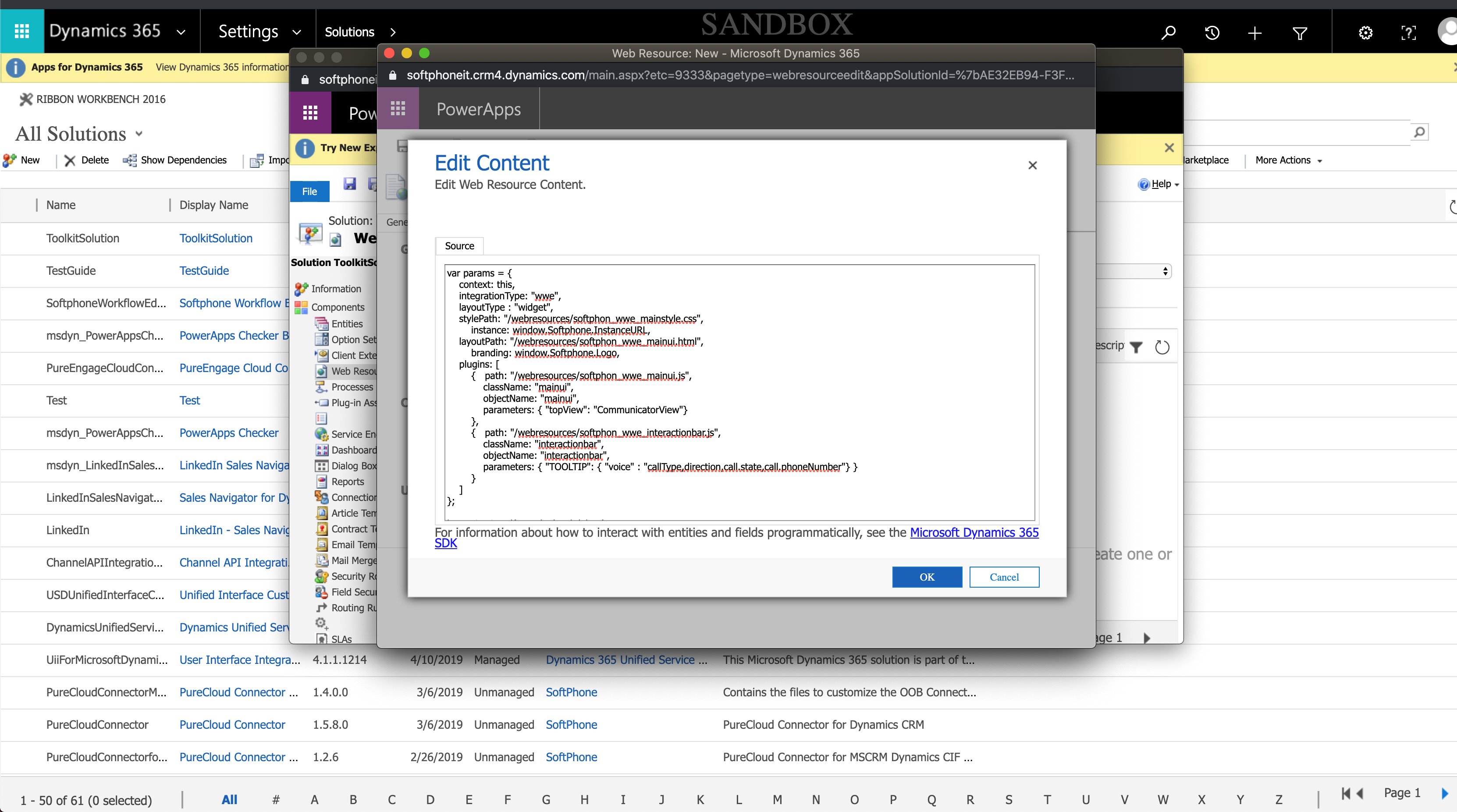
Task: Click the PowerApps waffle in web resource window
Action: pyautogui.click(x=398, y=109)
